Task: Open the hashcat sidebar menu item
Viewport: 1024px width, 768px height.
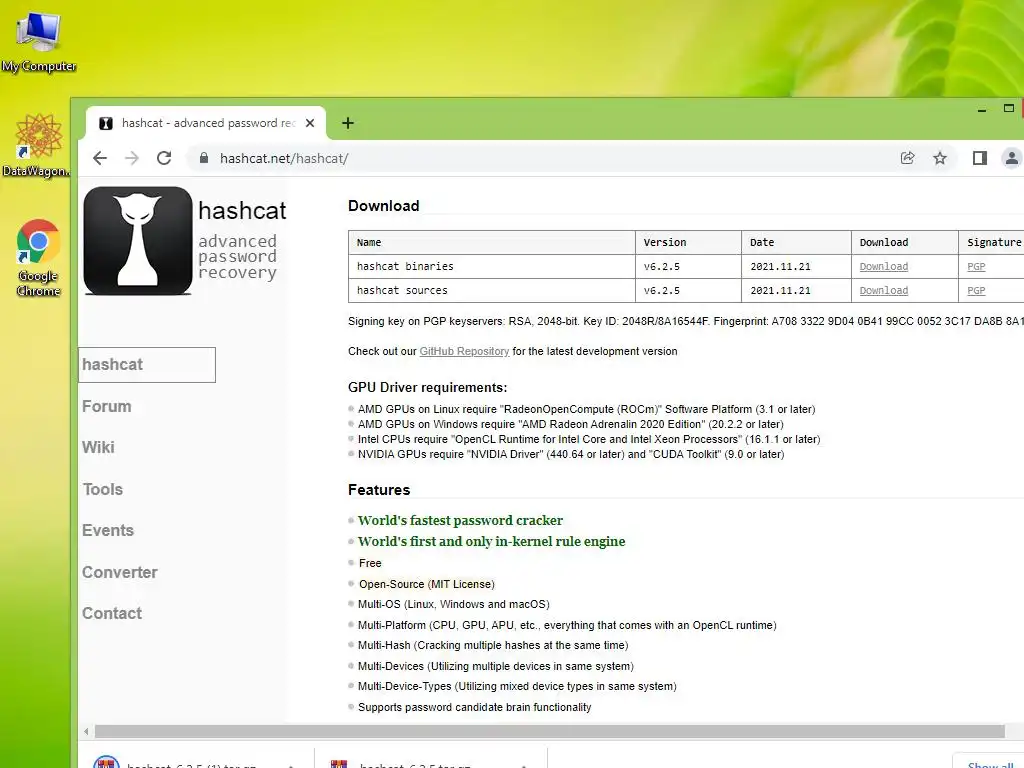Action: point(147,364)
